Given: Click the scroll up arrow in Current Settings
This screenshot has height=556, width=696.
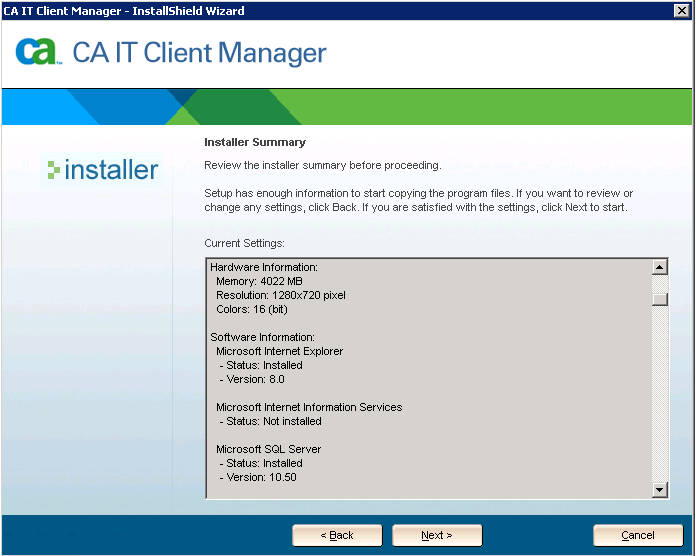Looking at the screenshot, I should [x=660, y=267].
